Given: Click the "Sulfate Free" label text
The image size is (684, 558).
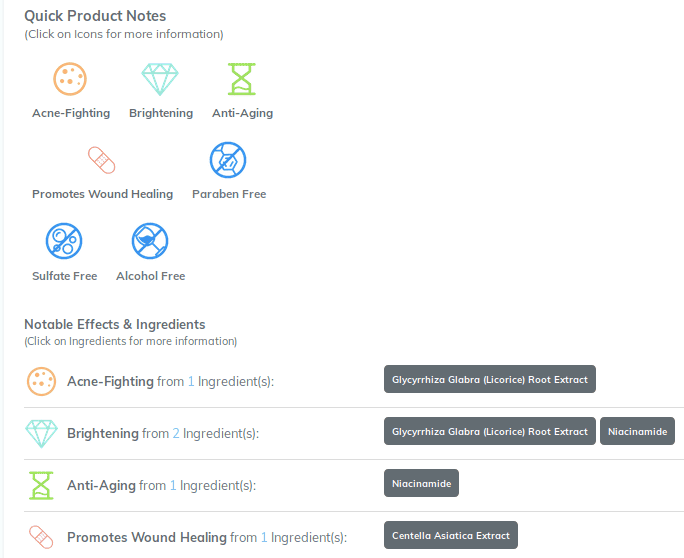Looking at the screenshot, I should (65, 276).
